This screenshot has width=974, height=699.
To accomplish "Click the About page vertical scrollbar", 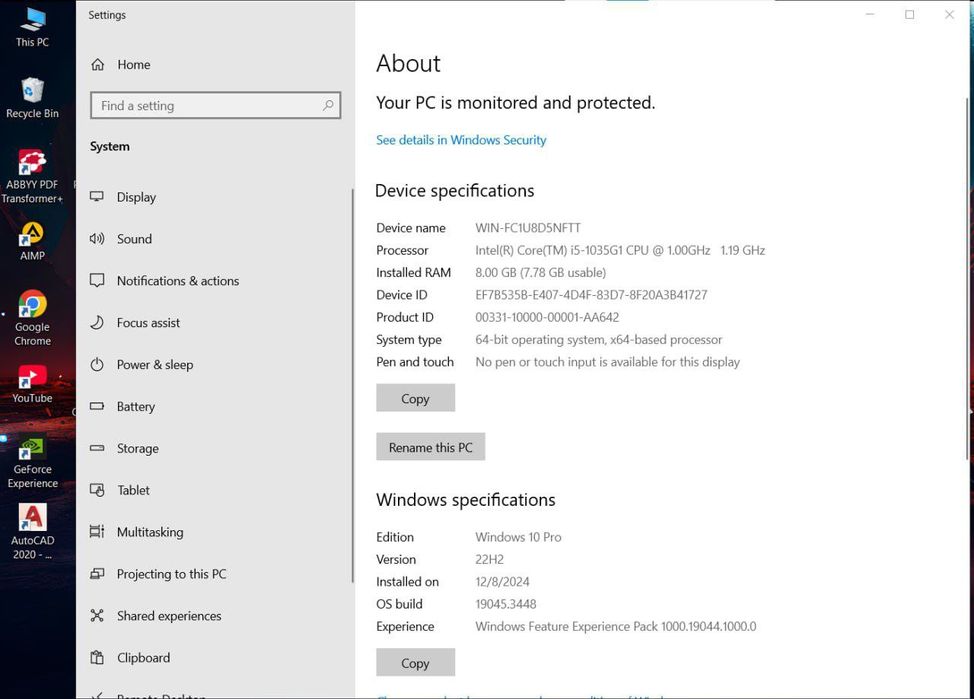I will [x=967, y=278].
